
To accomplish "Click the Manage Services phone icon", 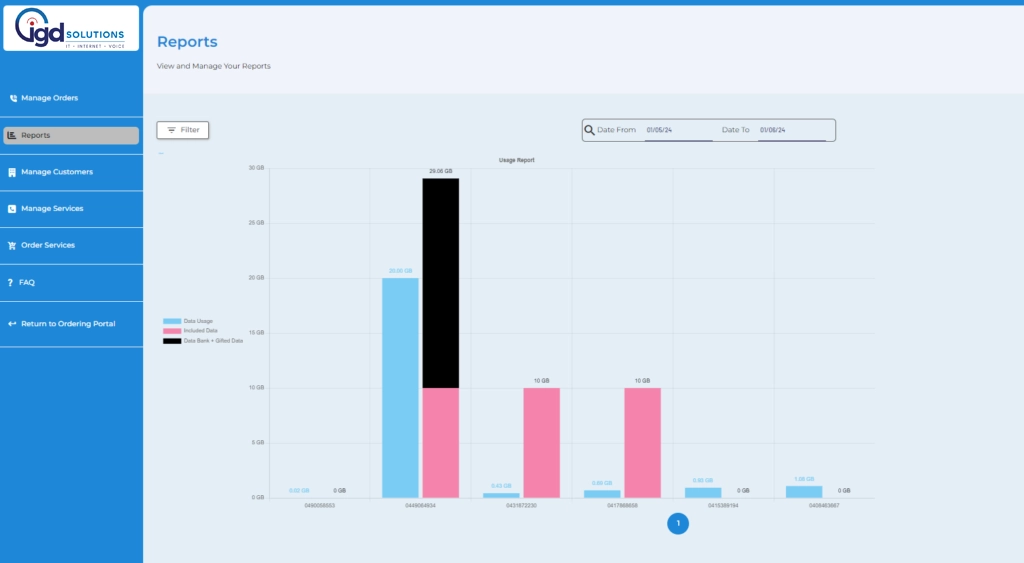I will pos(12,209).
